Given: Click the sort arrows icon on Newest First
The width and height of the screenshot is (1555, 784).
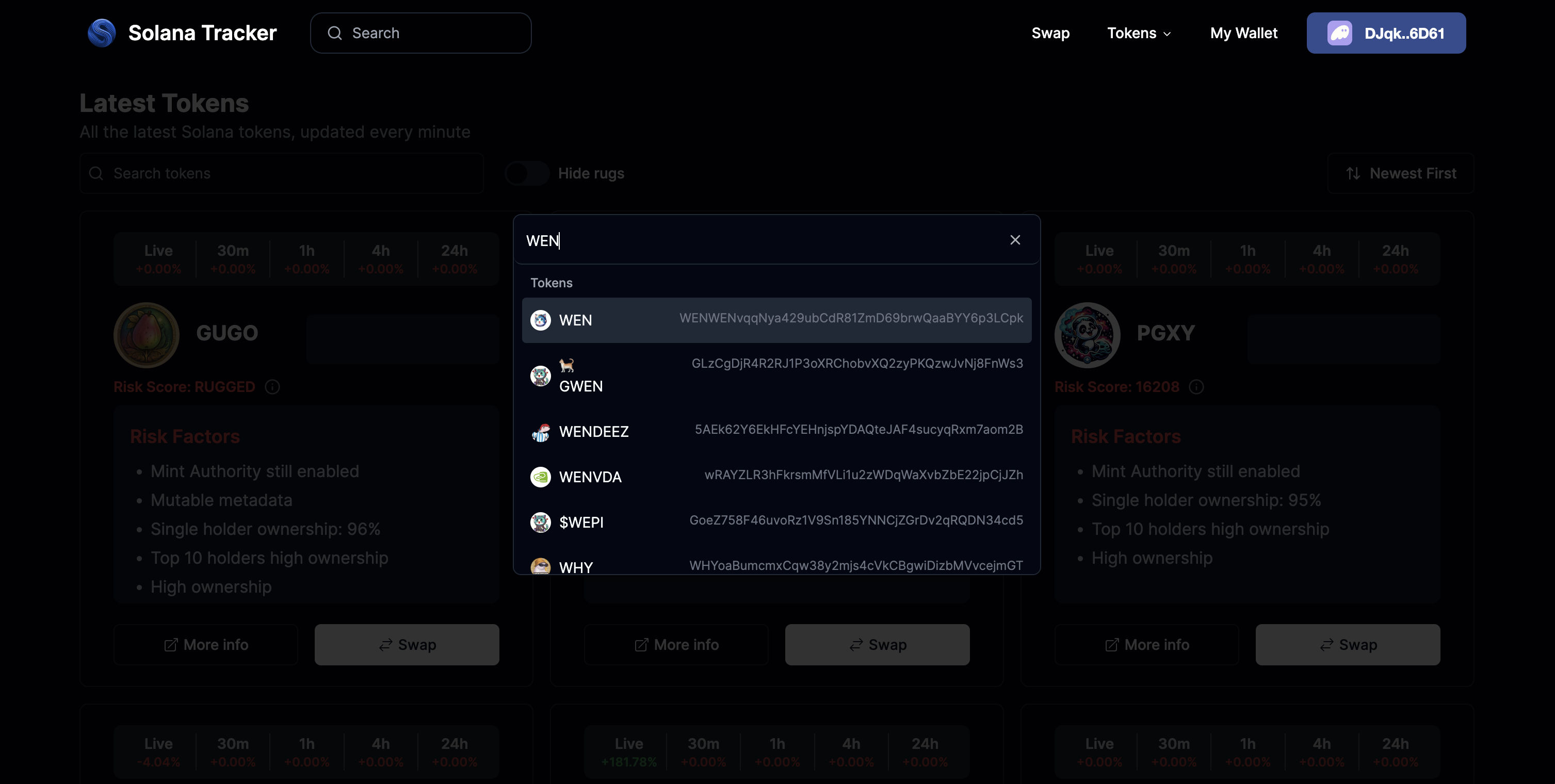Looking at the screenshot, I should pyautogui.click(x=1353, y=174).
